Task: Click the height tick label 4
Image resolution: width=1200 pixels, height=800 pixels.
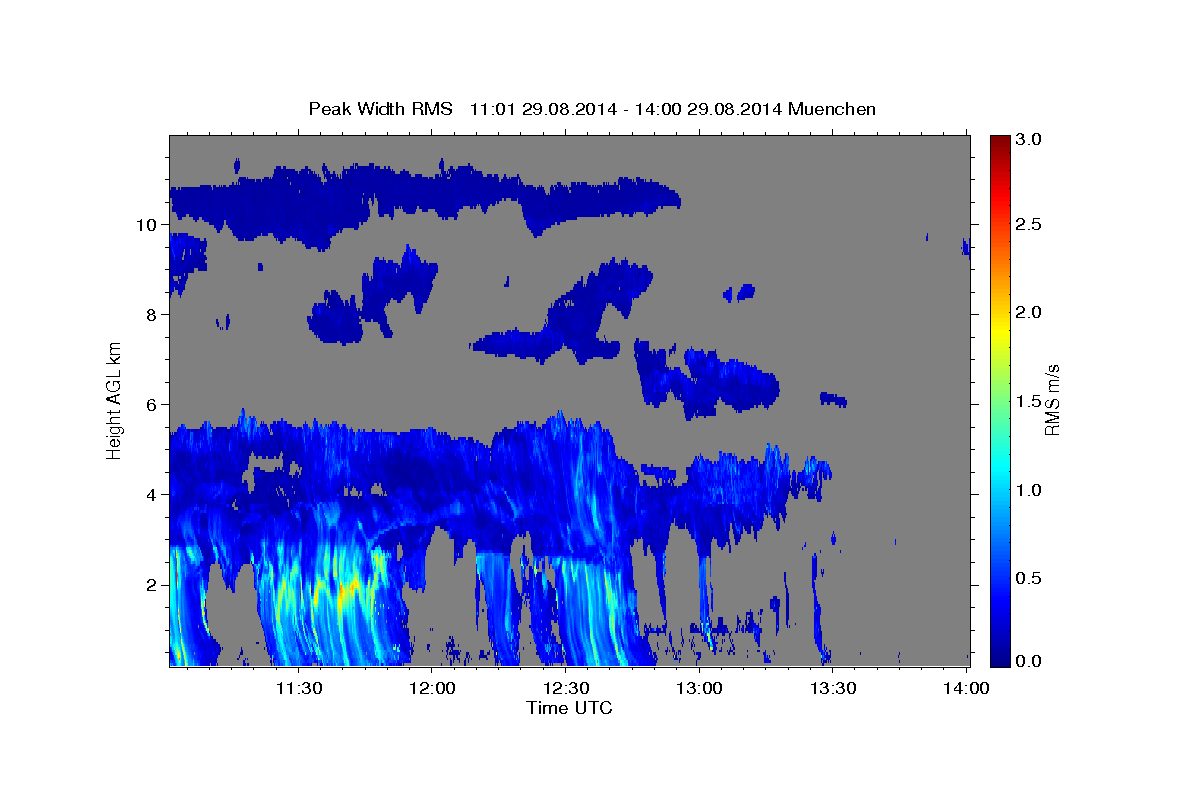Action: [x=153, y=495]
